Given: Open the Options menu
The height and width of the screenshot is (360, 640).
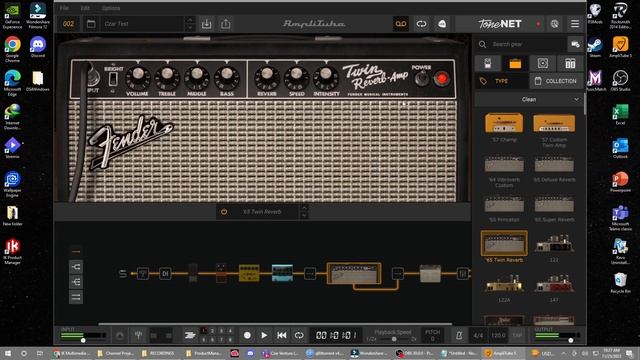Looking at the screenshot, I should [x=111, y=8].
